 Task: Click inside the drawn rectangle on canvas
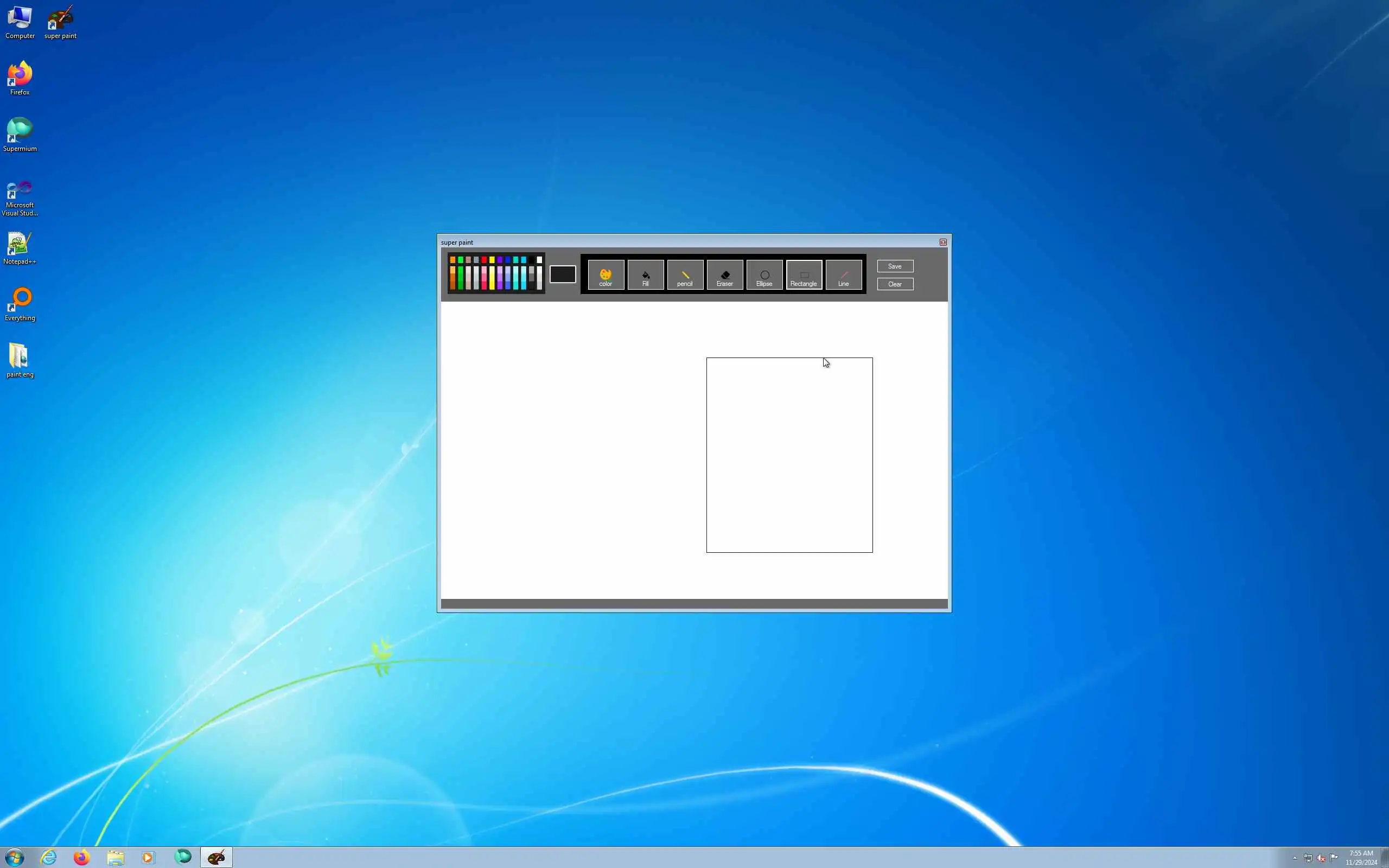pyautogui.click(x=789, y=455)
